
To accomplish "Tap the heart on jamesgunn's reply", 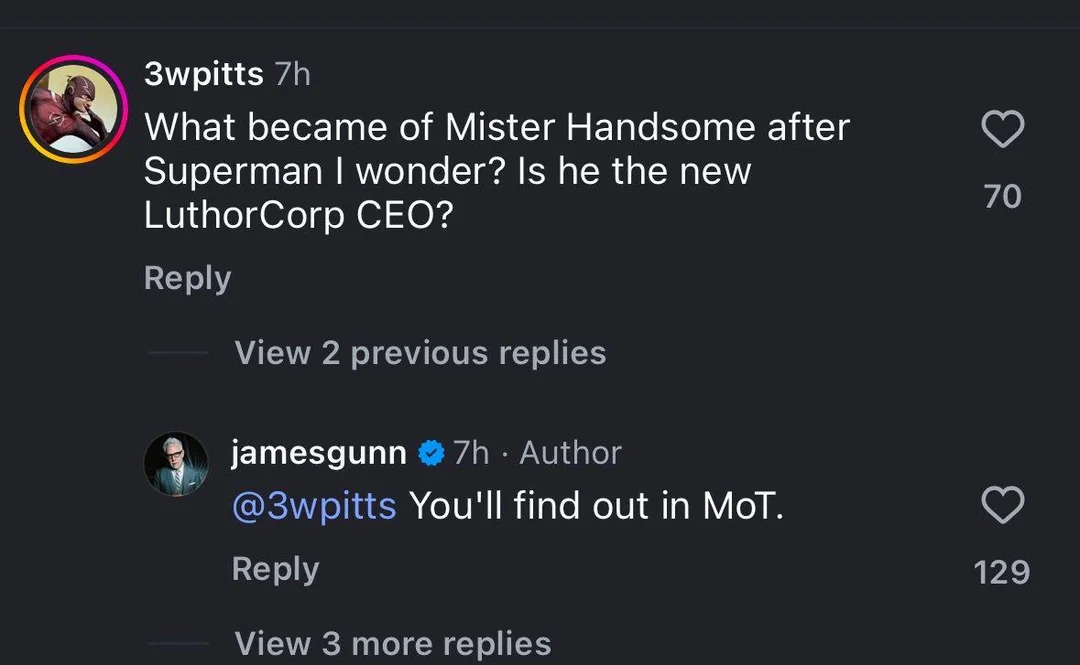I will [1002, 506].
